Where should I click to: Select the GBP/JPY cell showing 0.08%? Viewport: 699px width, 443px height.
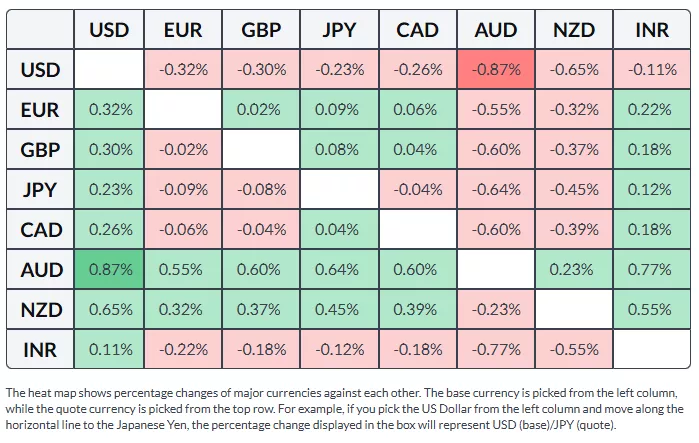[340, 150]
